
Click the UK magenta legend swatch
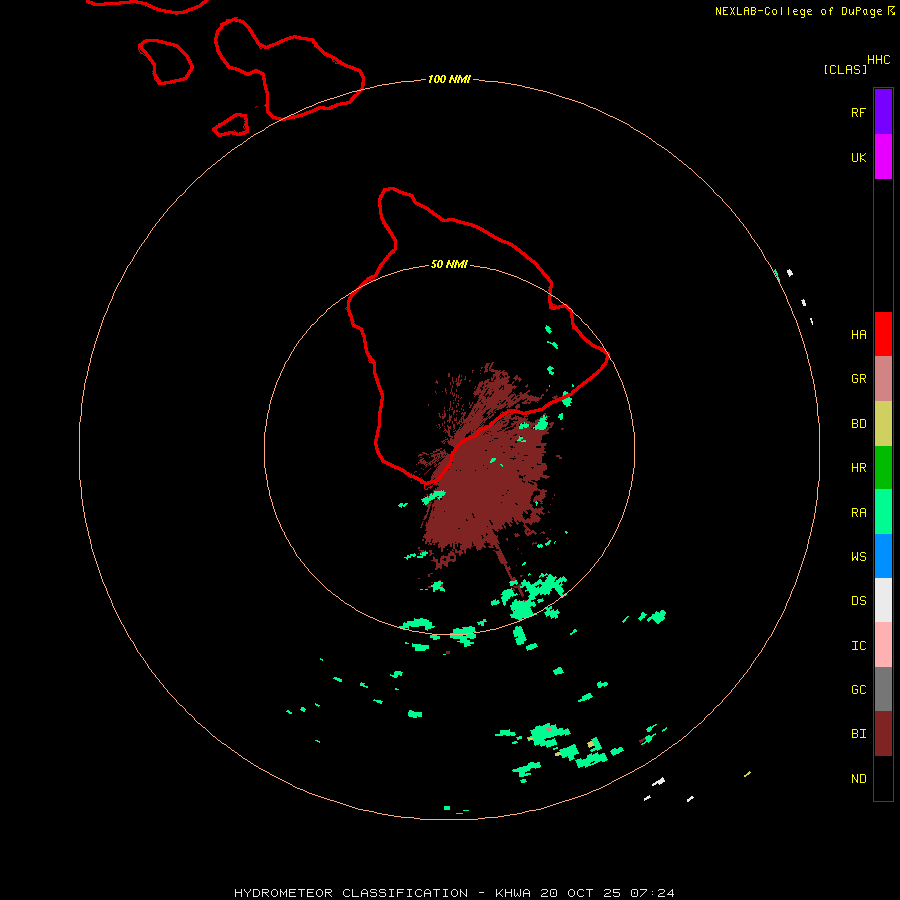pyautogui.click(x=883, y=157)
